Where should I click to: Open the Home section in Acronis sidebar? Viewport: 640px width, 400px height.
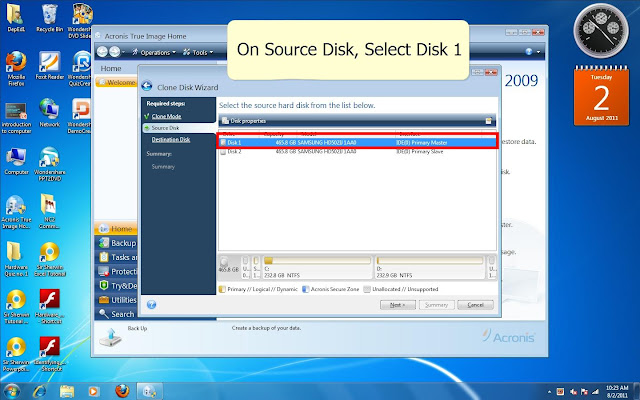click(x=116, y=229)
